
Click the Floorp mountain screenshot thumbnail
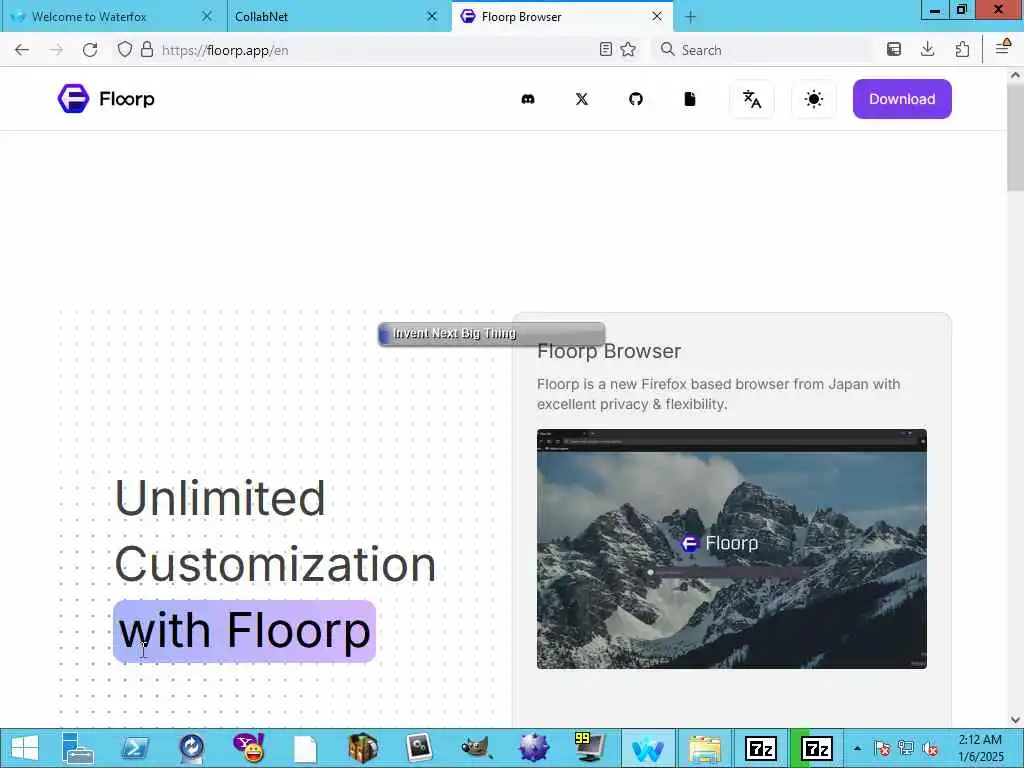(x=731, y=549)
